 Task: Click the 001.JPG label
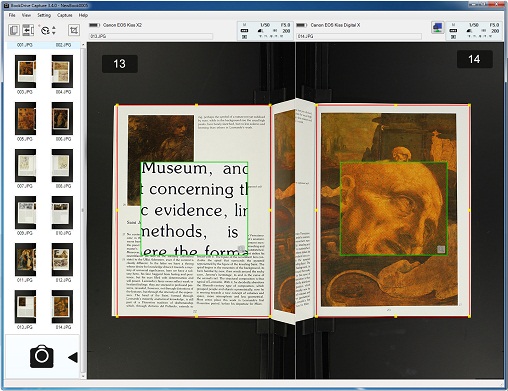(25, 45)
